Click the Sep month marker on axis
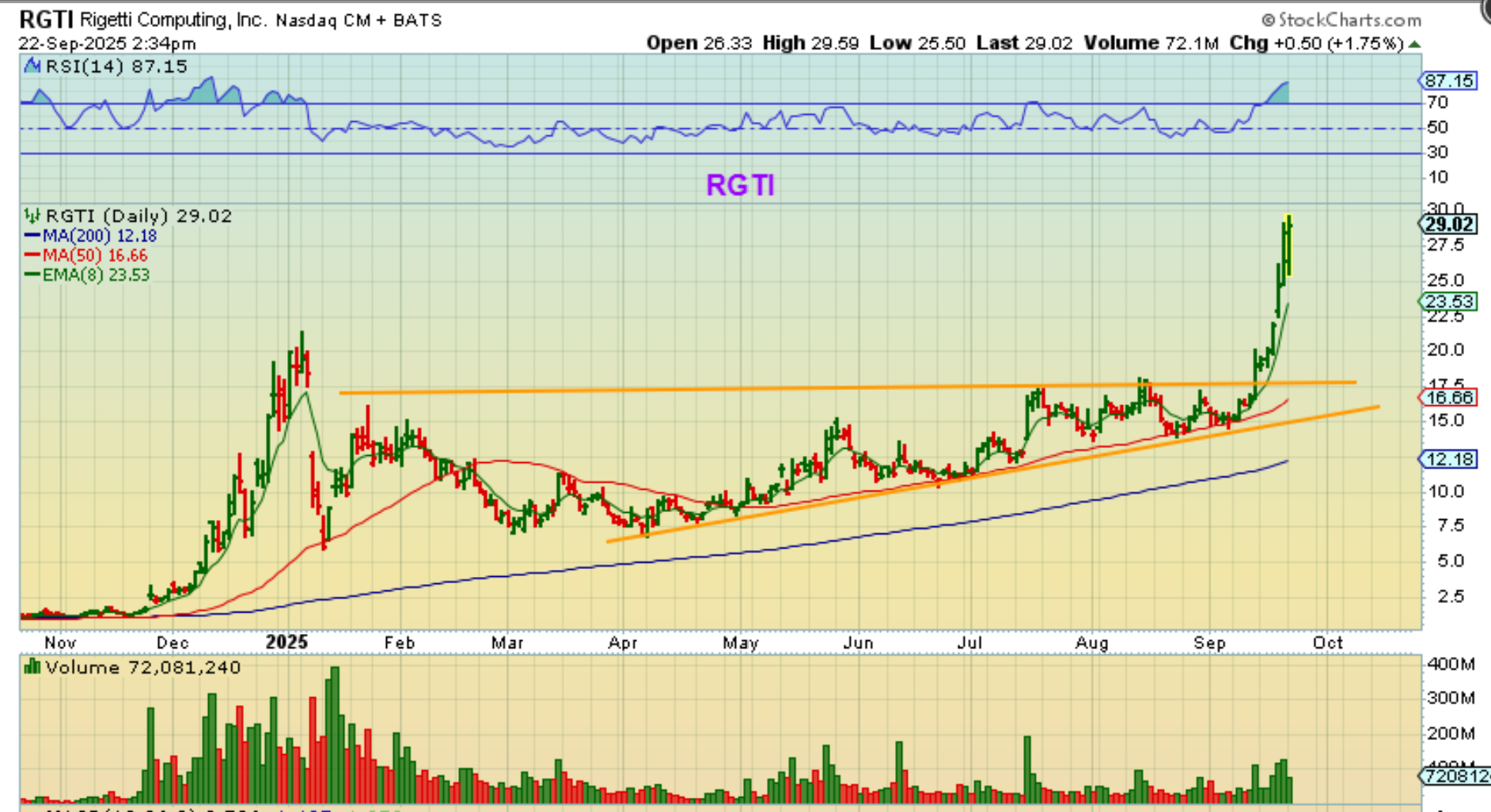Image resolution: width=1491 pixels, height=812 pixels. point(1209,643)
